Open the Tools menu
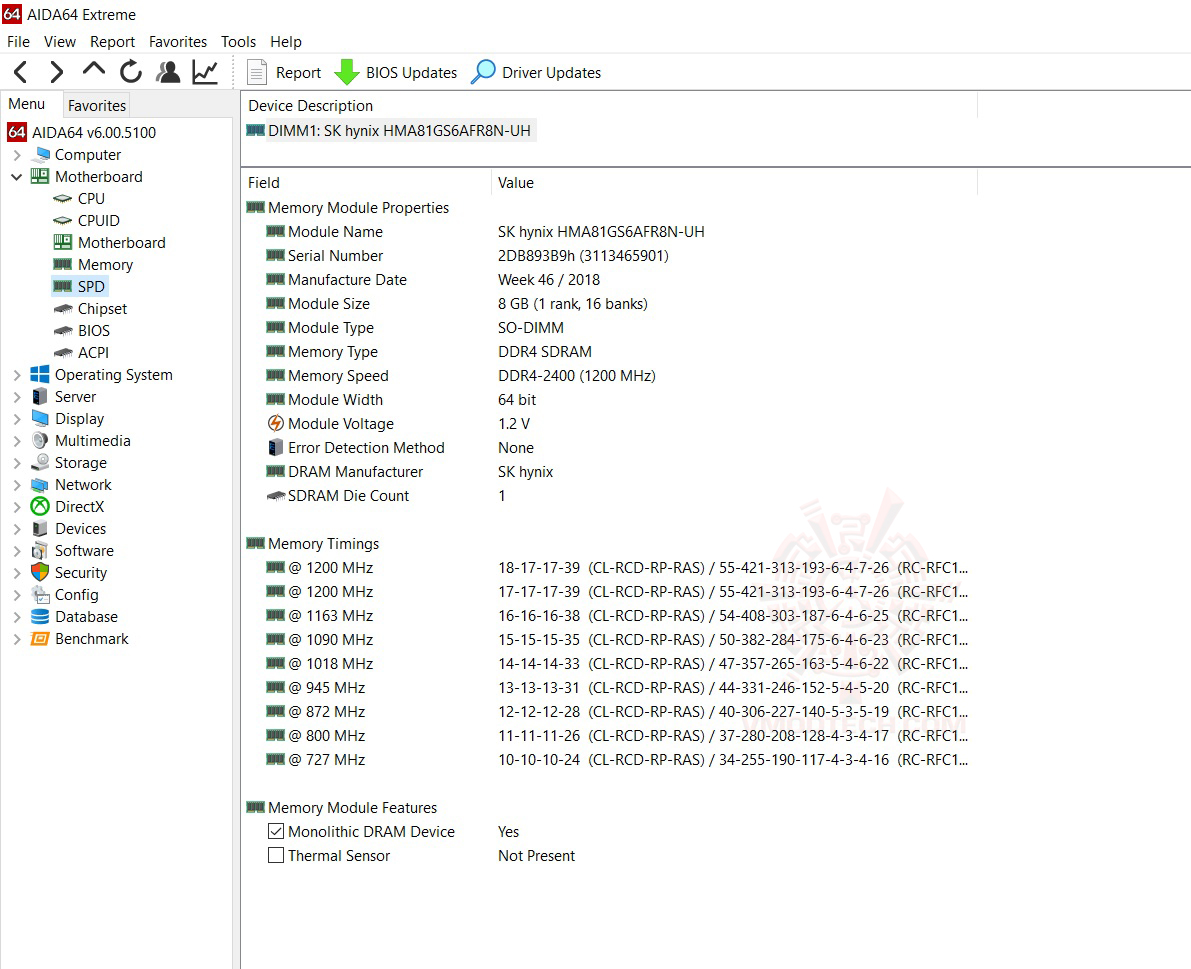 [239, 42]
